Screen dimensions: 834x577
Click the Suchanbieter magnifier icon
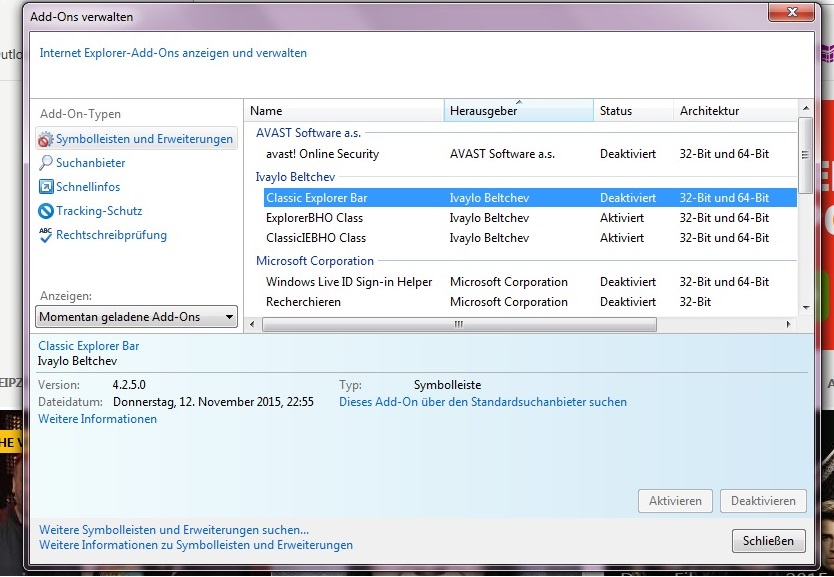click(x=46, y=163)
